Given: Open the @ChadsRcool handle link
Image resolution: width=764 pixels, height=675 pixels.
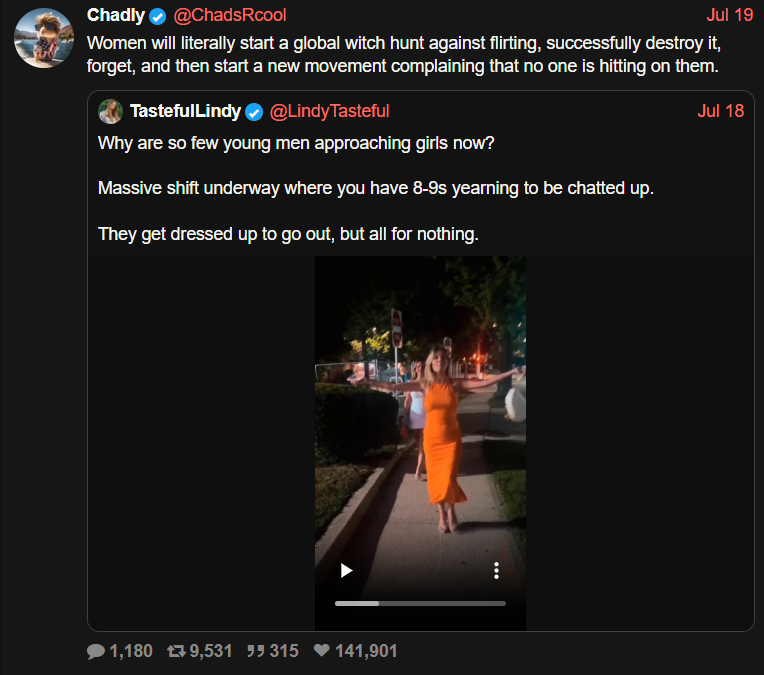Looking at the screenshot, I should (x=230, y=15).
